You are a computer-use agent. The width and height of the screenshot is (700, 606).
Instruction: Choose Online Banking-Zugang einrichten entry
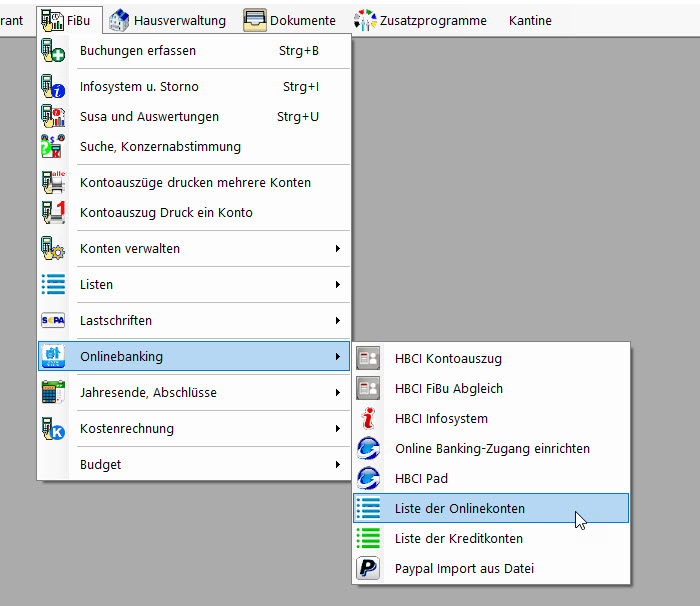491,448
